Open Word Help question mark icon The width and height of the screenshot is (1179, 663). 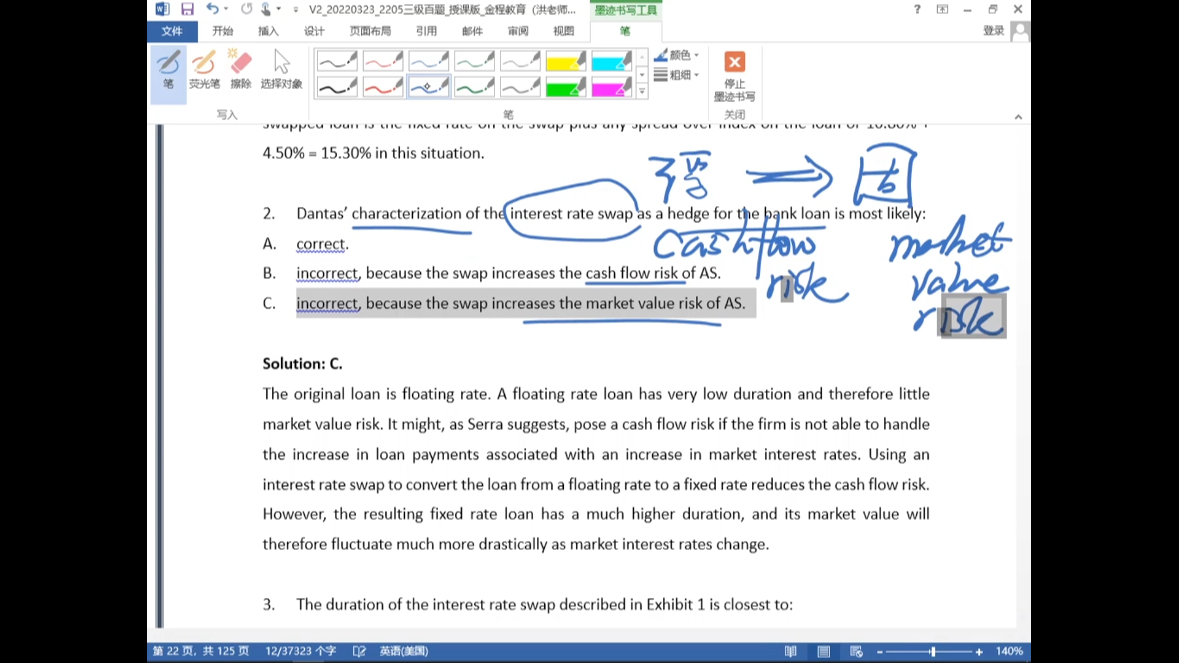coord(917,9)
